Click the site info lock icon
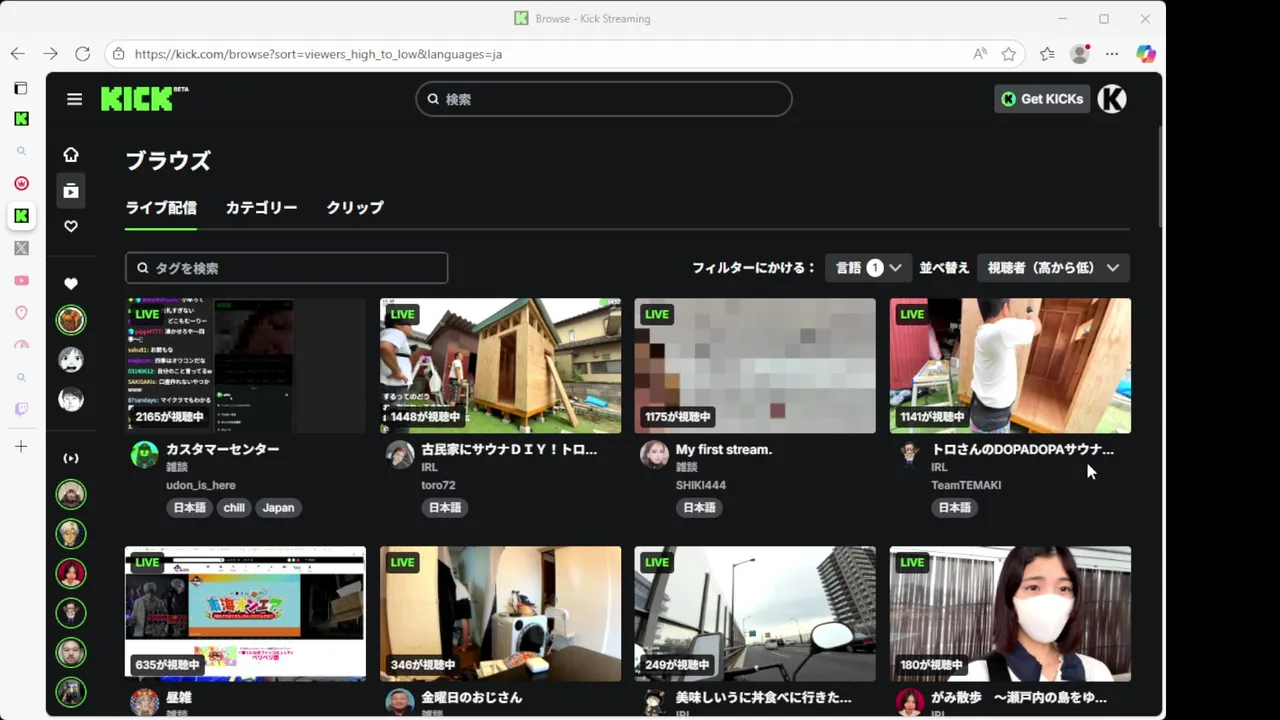 pos(119,54)
